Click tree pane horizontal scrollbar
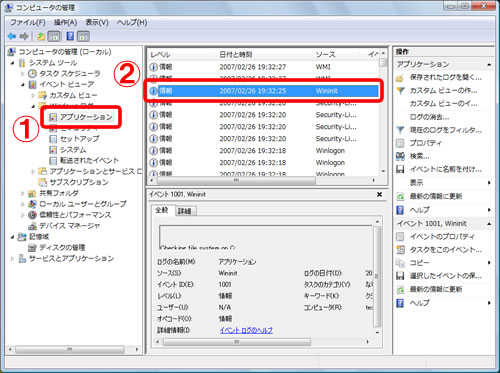The width and height of the screenshot is (500, 373). click(x=70, y=349)
